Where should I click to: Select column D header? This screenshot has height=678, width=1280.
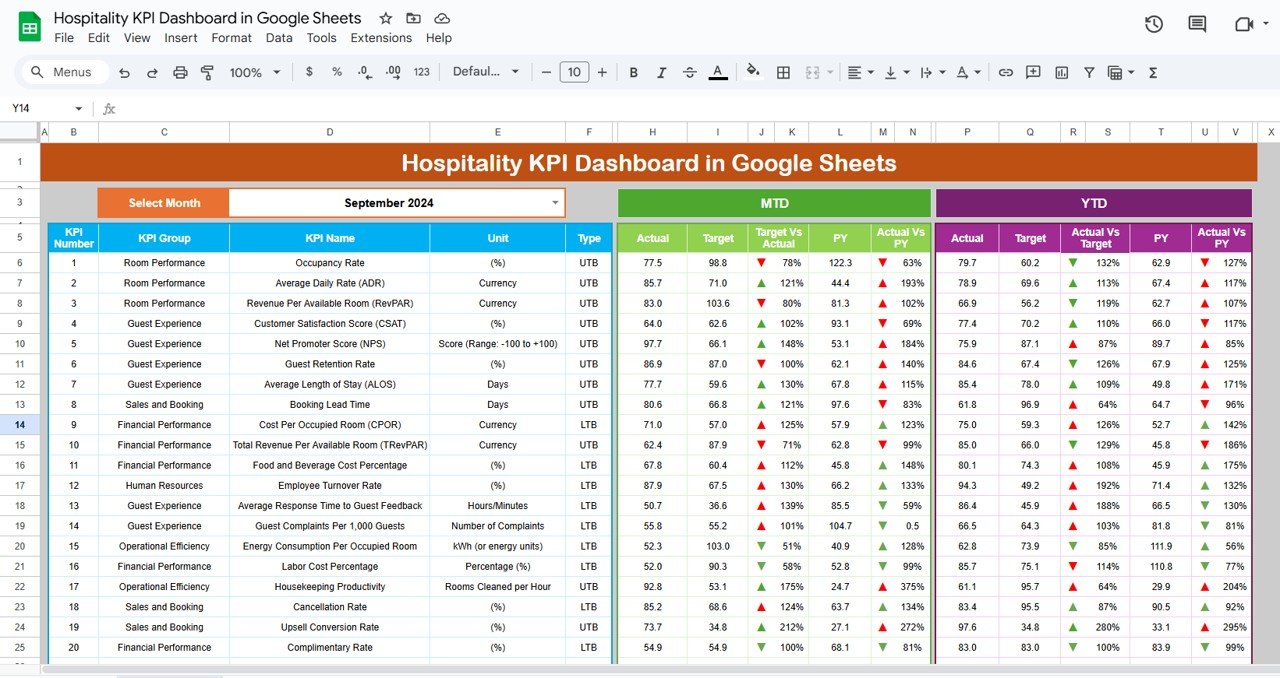(330, 132)
